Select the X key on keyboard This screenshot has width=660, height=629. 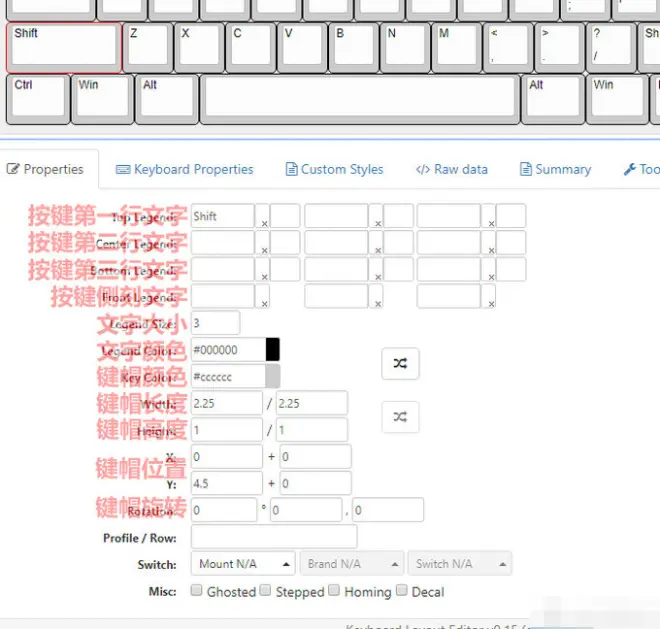point(199,48)
